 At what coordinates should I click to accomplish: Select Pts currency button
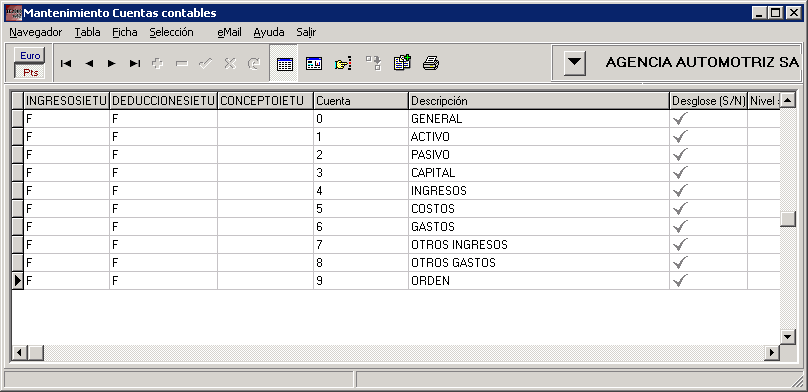click(x=30, y=72)
